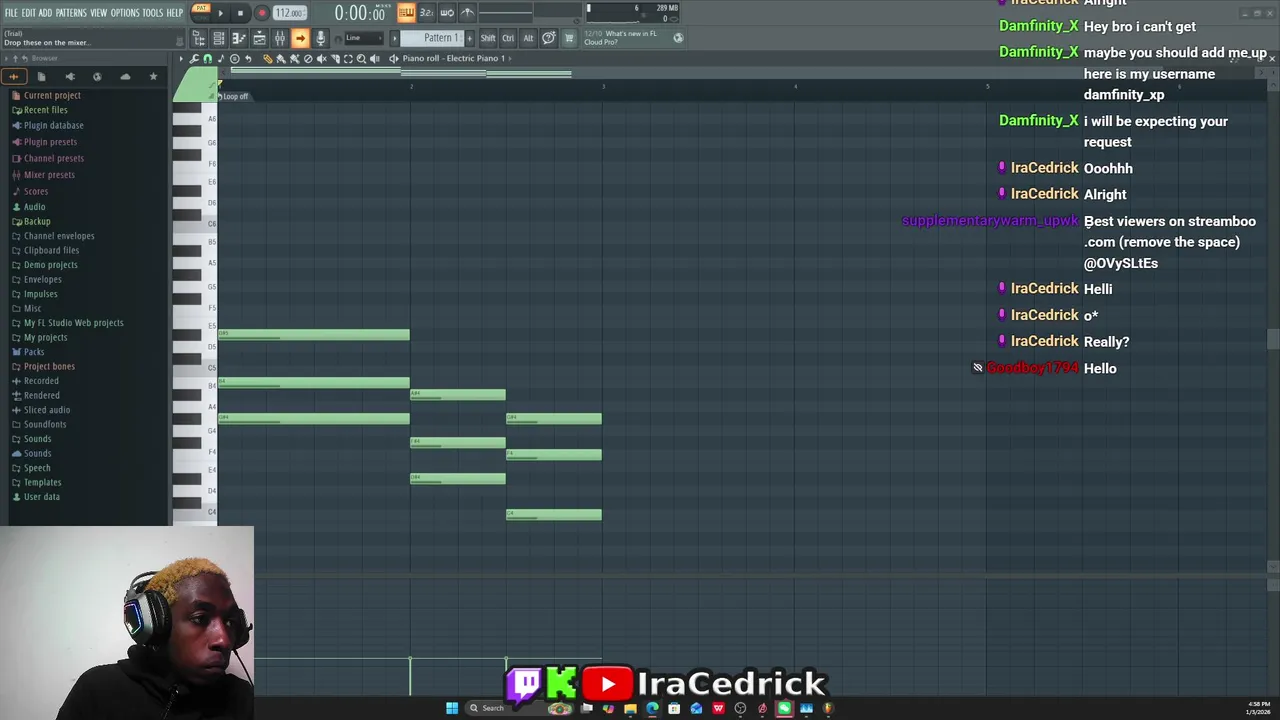Open the Line snap dropdown
This screenshot has height=720, width=1280.
point(364,38)
